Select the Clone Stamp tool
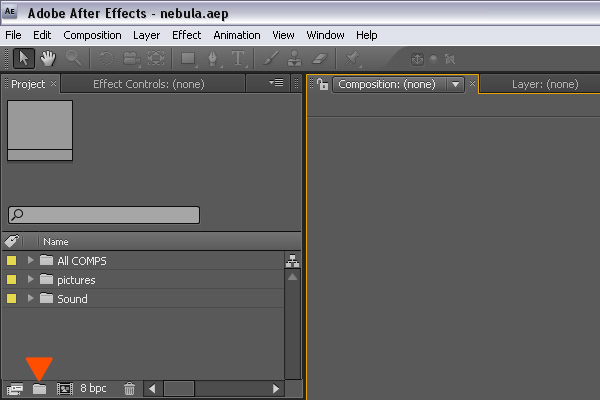This screenshot has height=400, width=600. pyautogui.click(x=295, y=59)
